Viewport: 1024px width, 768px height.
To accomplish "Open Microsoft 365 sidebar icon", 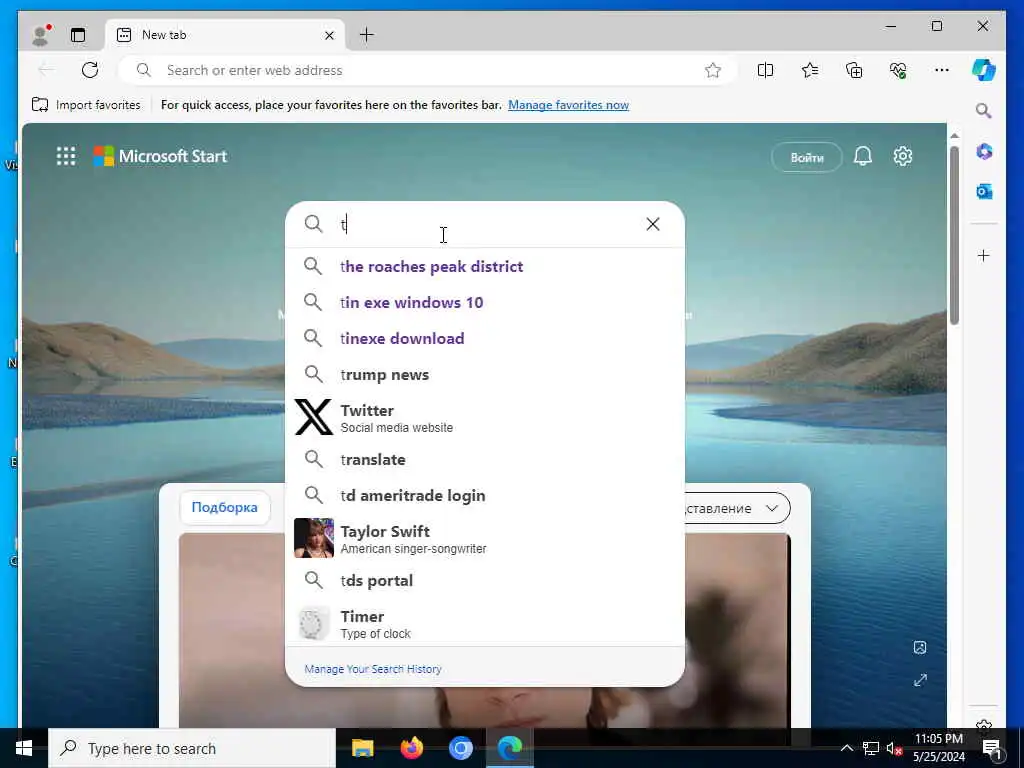I will (984, 152).
